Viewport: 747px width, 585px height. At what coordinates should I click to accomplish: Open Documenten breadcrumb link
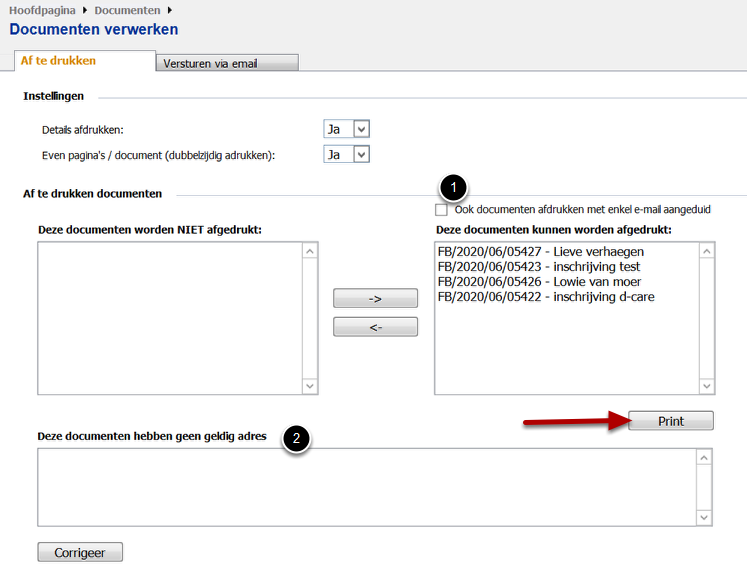pos(127,10)
